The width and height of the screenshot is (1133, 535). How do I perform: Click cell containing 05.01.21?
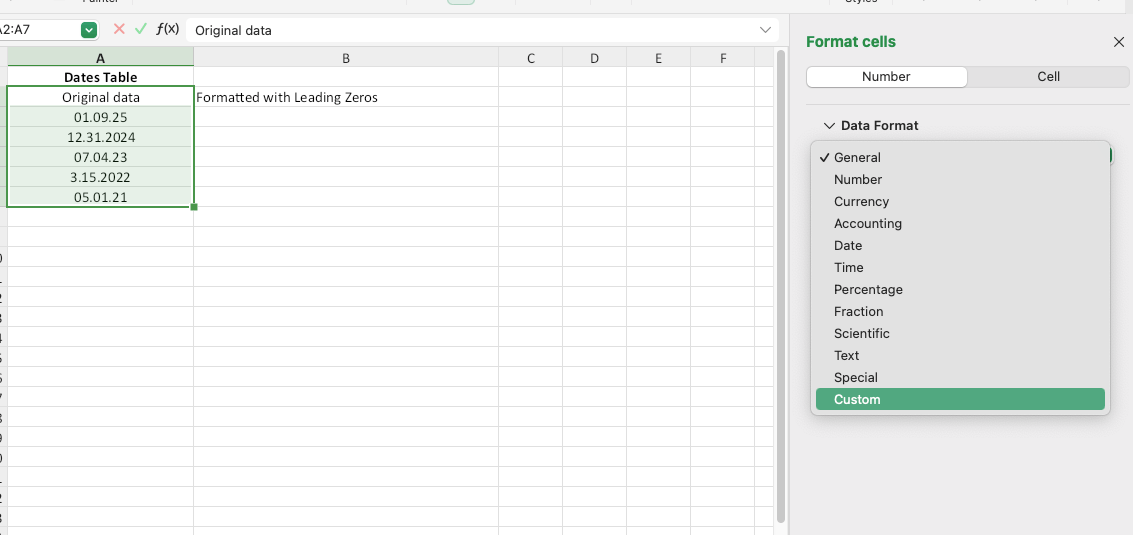tap(100, 197)
